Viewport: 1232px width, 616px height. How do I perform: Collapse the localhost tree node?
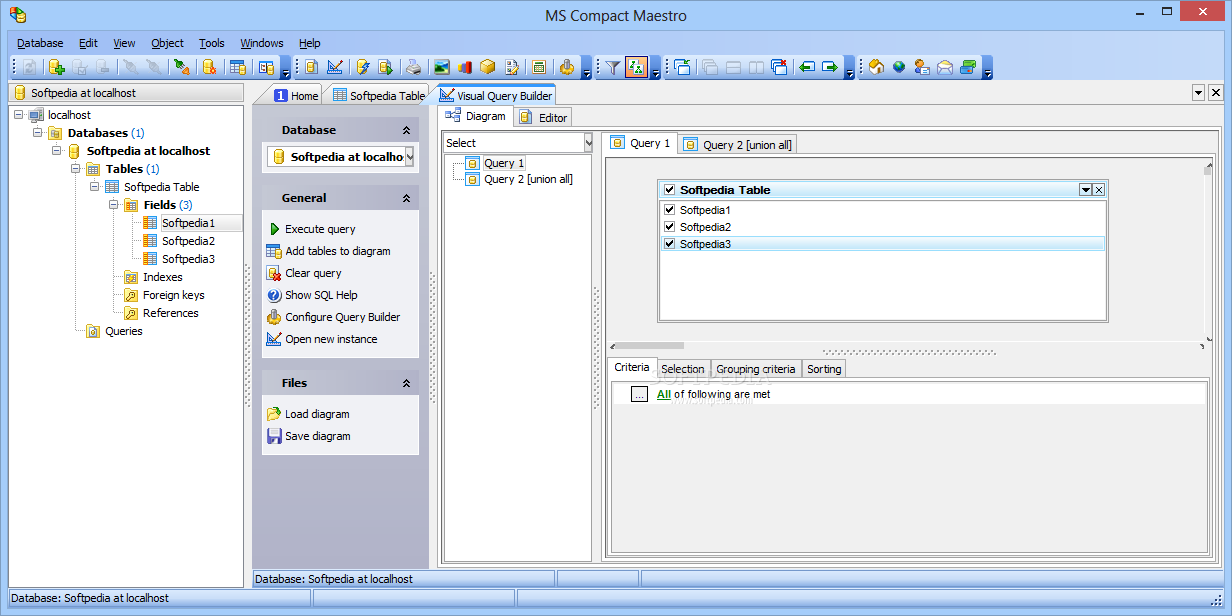[19, 115]
